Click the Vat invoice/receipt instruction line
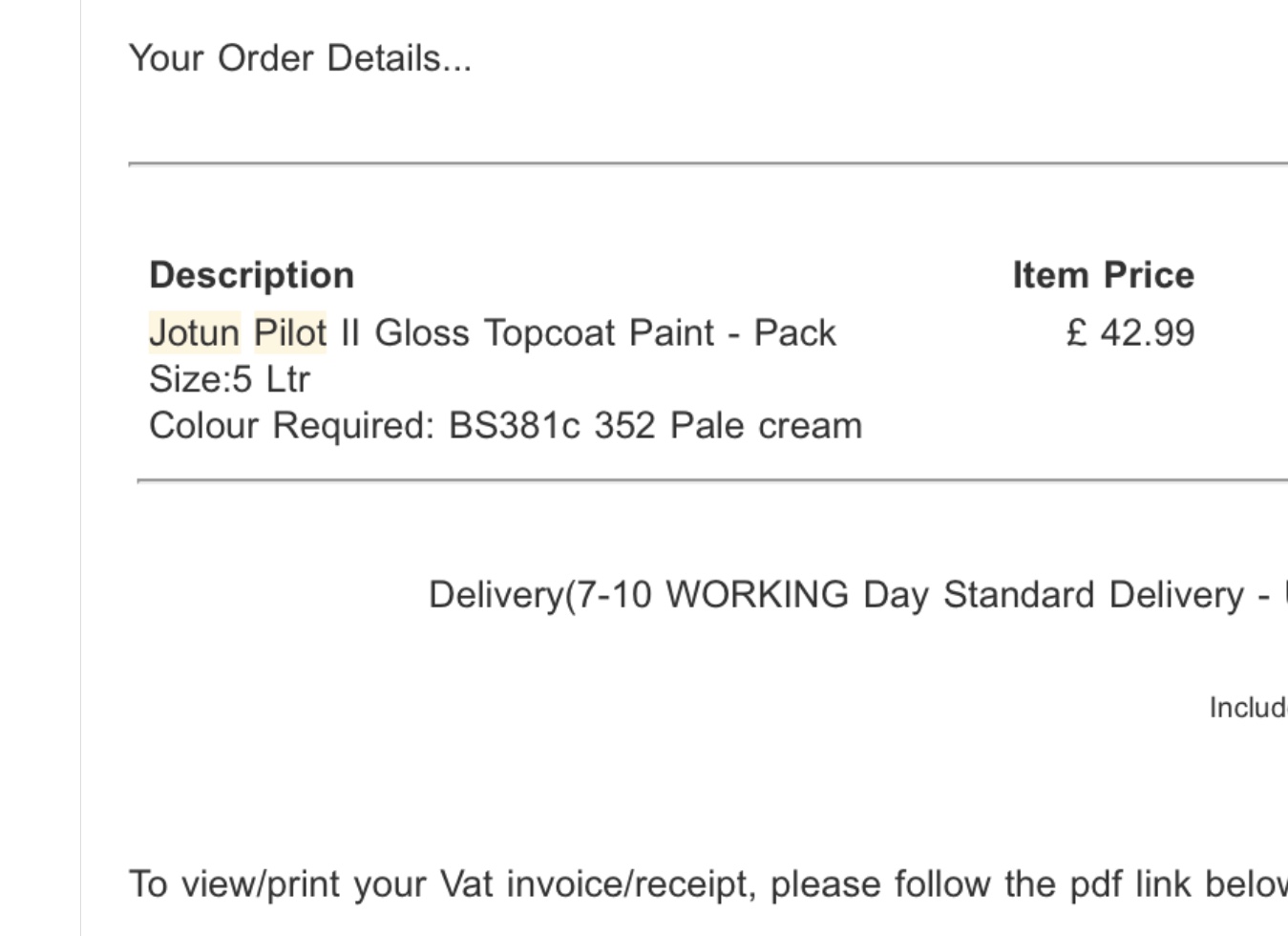Image resolution: width=1288 pixels, height=936 pixels. click(x=707, y=884)
